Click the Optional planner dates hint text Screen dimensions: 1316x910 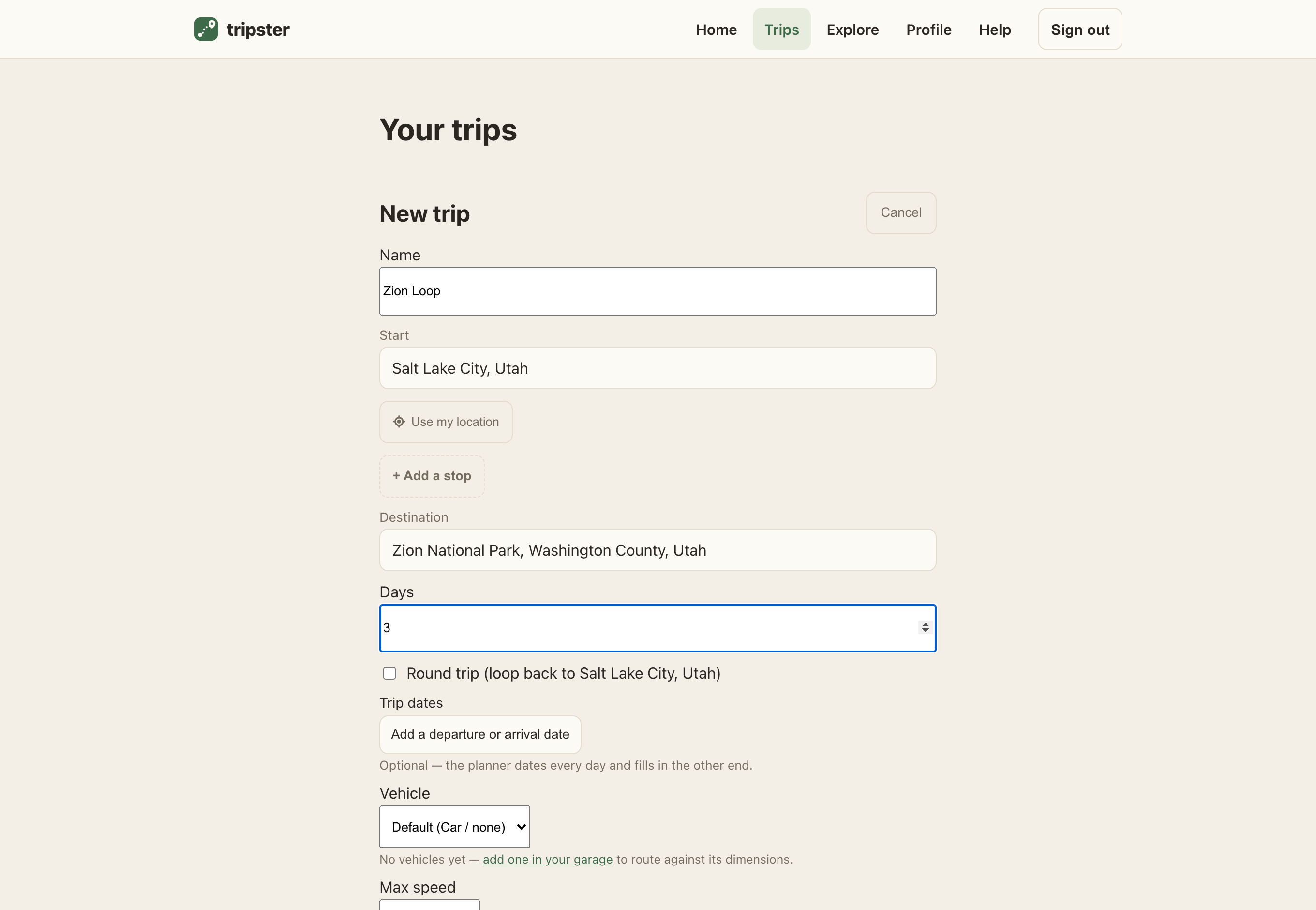point(566,765)
